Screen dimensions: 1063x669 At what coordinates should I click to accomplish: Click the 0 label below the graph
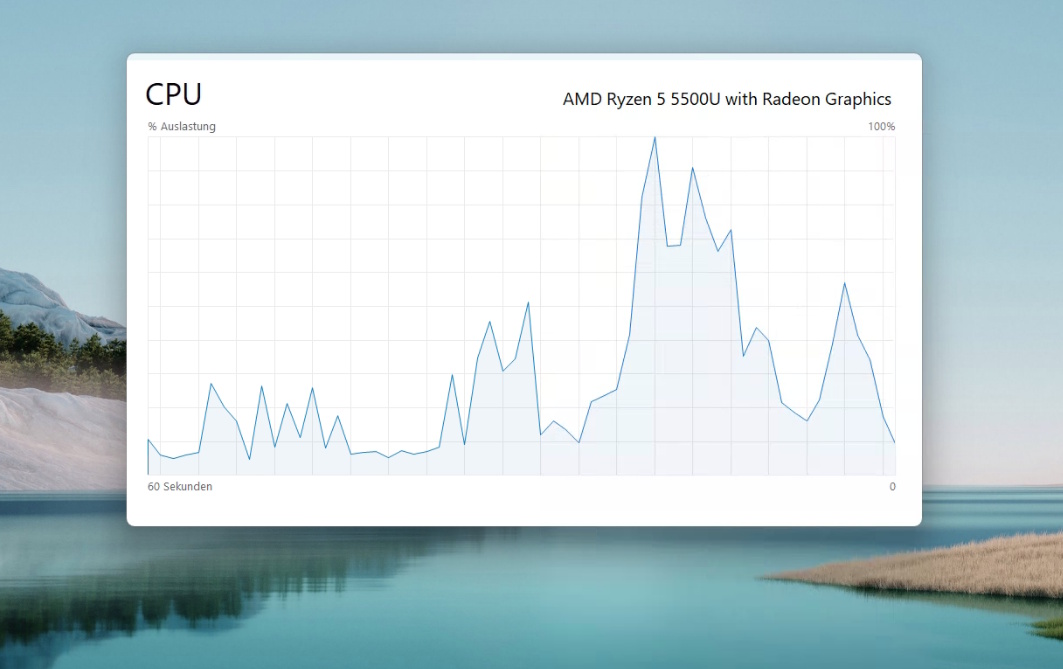[892, 487]
